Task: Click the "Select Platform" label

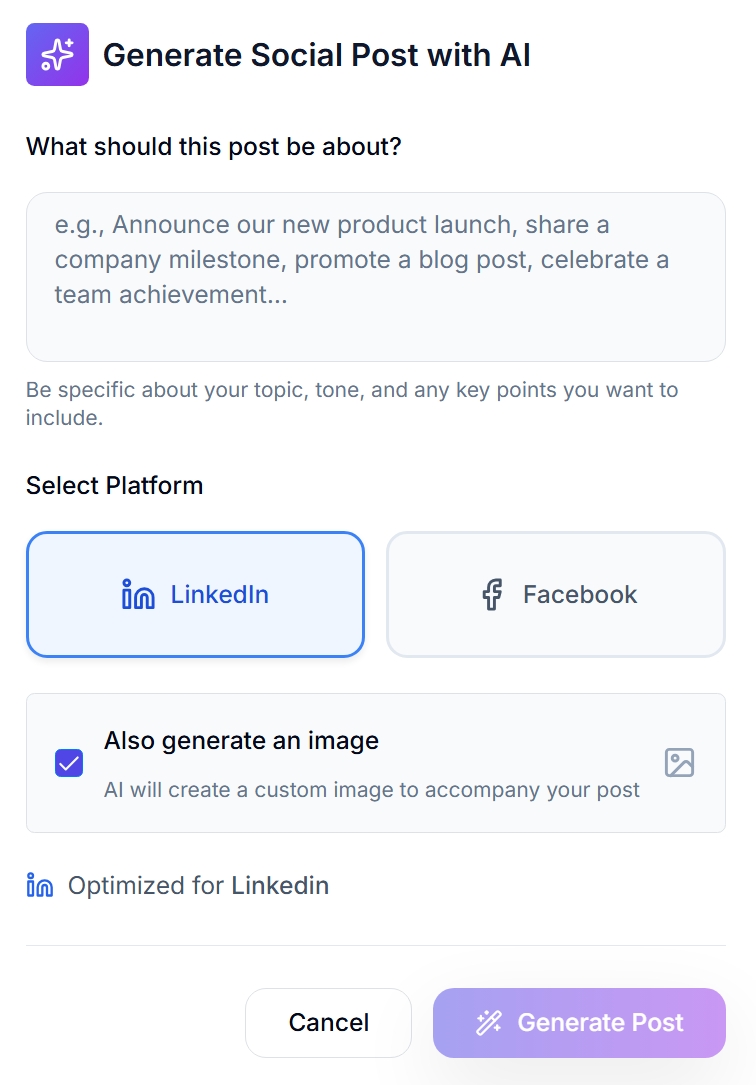Action: point(114,485)
